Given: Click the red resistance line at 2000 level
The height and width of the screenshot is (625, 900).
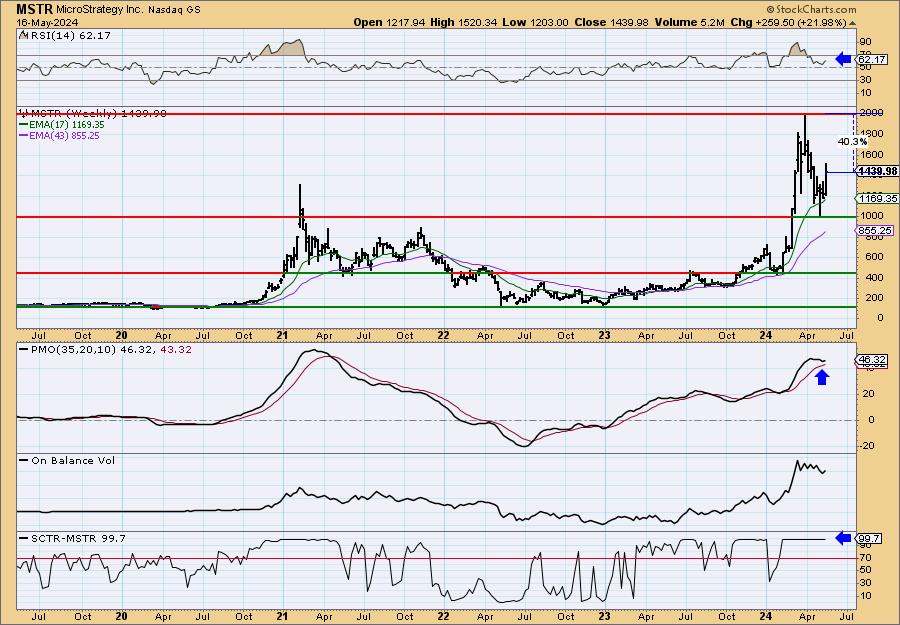Looking at the screenshot, I should 436,114.
